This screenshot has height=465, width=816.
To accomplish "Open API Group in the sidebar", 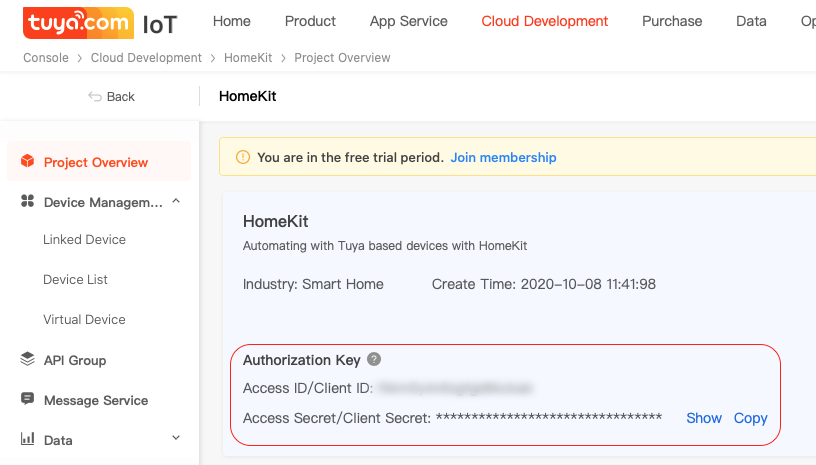I will click(75, 360).
